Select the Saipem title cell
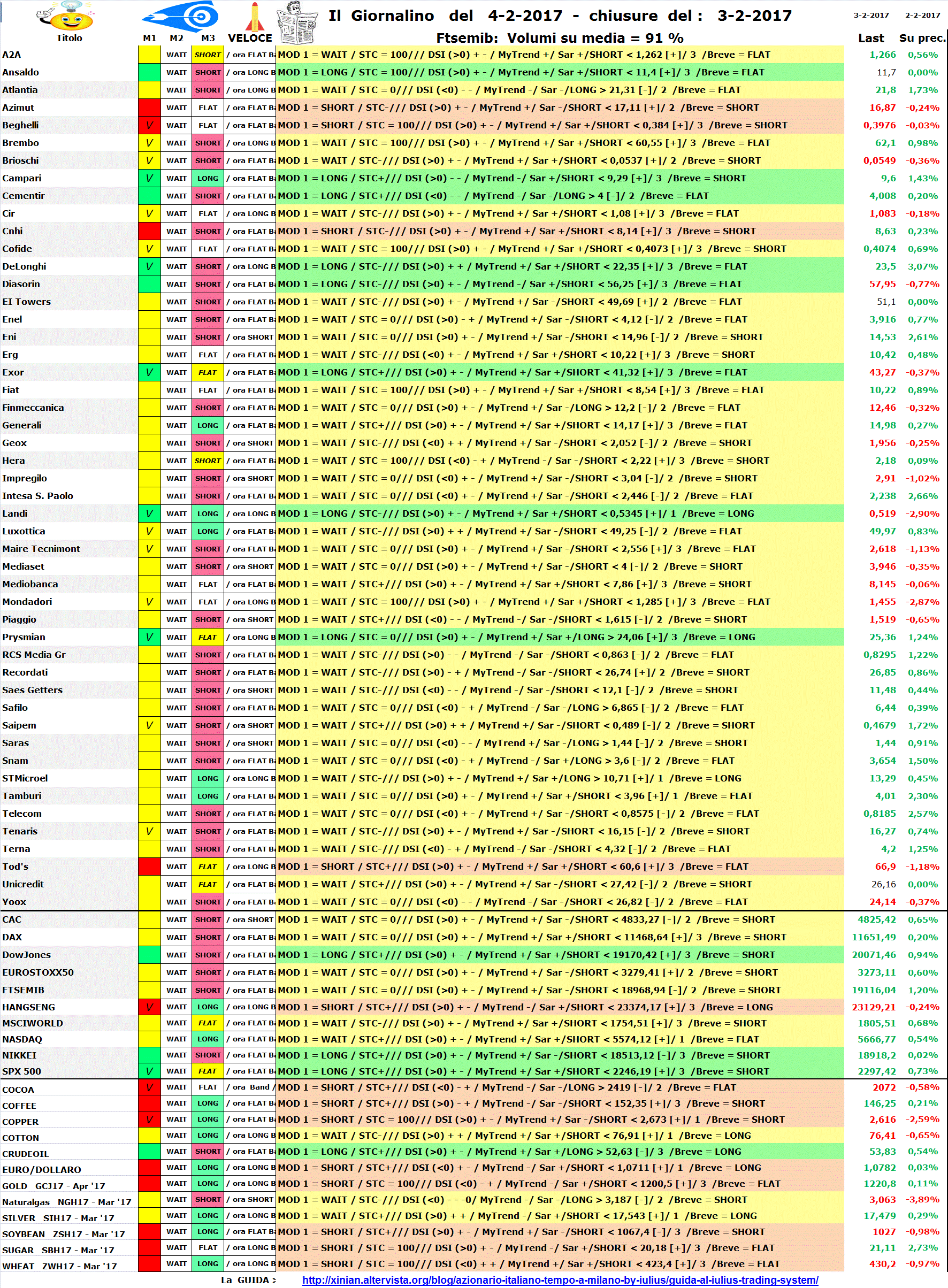This screenshot has height=1288, width=948. click(x=69, y=725)
